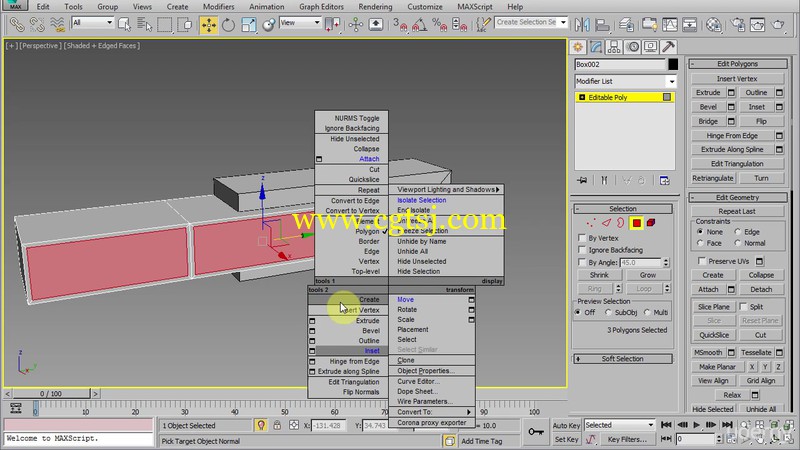
Task: Click the Bevel button in Edit Polygons
Action: pyautogui.click(x=708, y=107)
